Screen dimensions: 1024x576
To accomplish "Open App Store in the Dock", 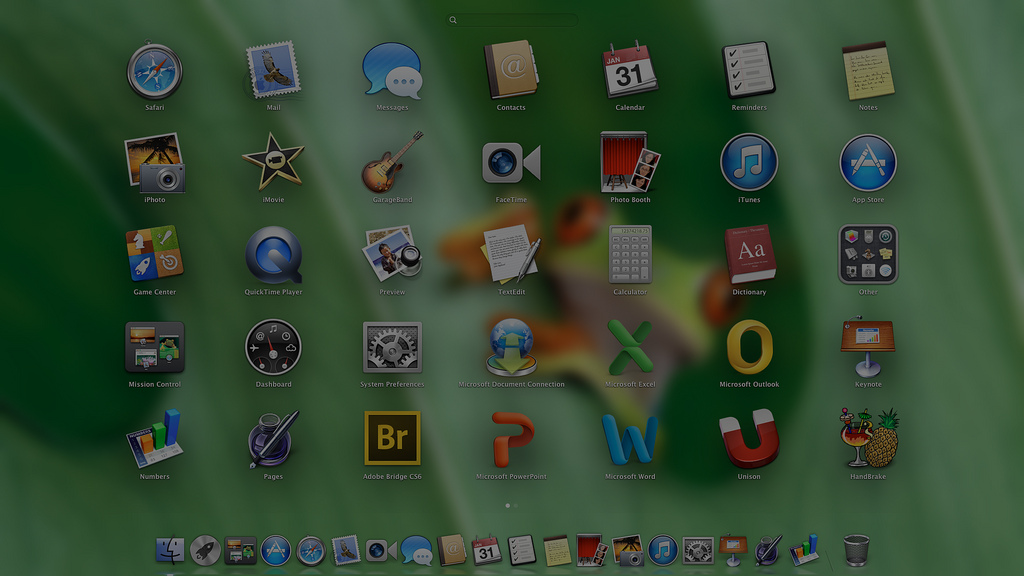I will 276,551.
